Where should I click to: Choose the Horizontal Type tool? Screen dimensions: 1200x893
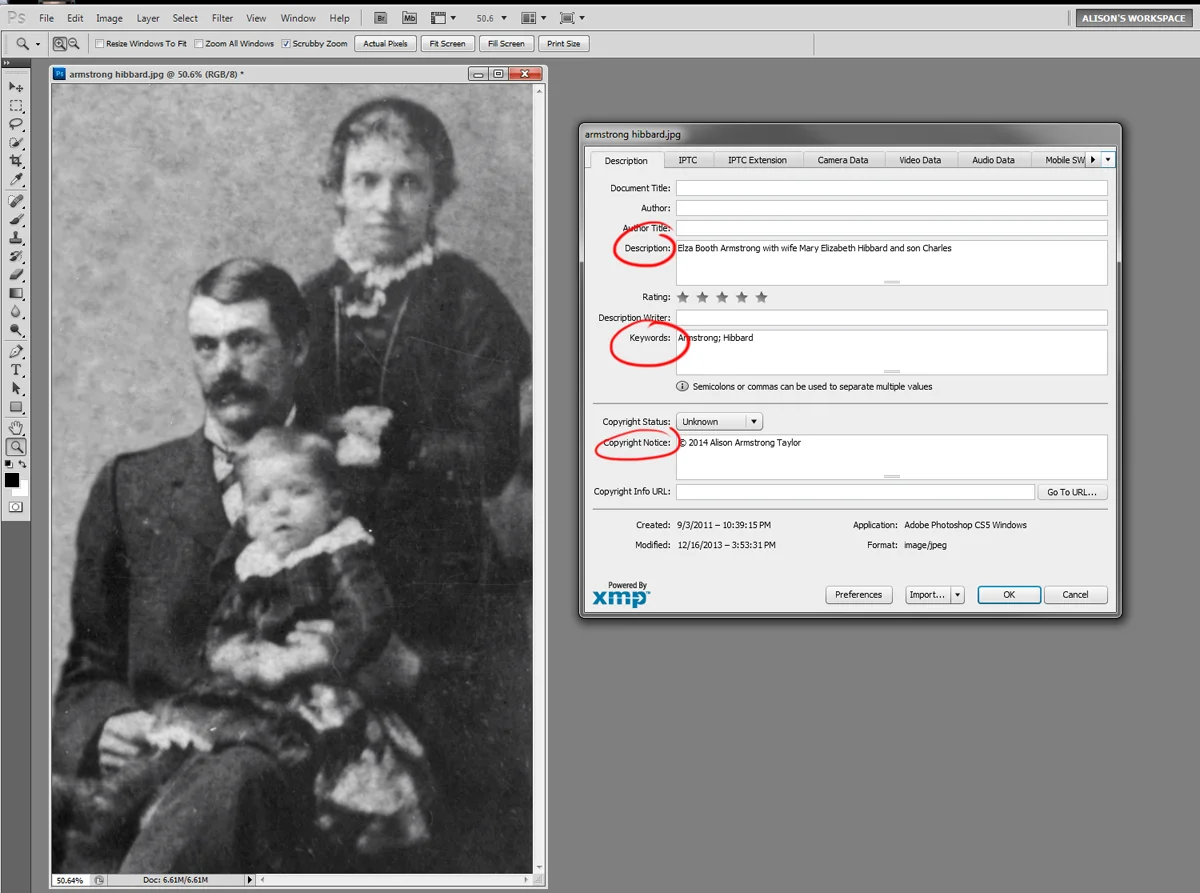[x=15, y=370]
